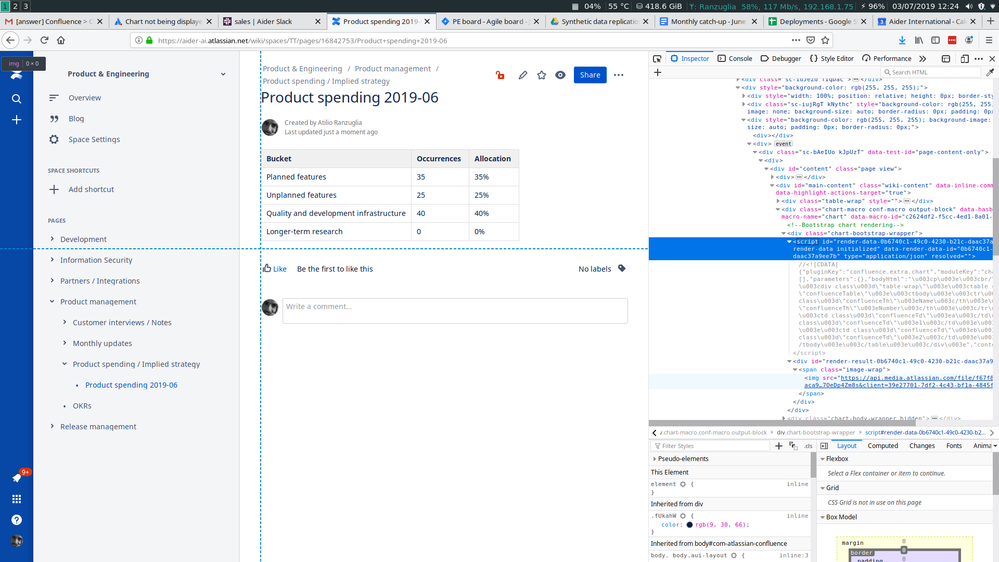Star this page as favourite

point(542,75)
